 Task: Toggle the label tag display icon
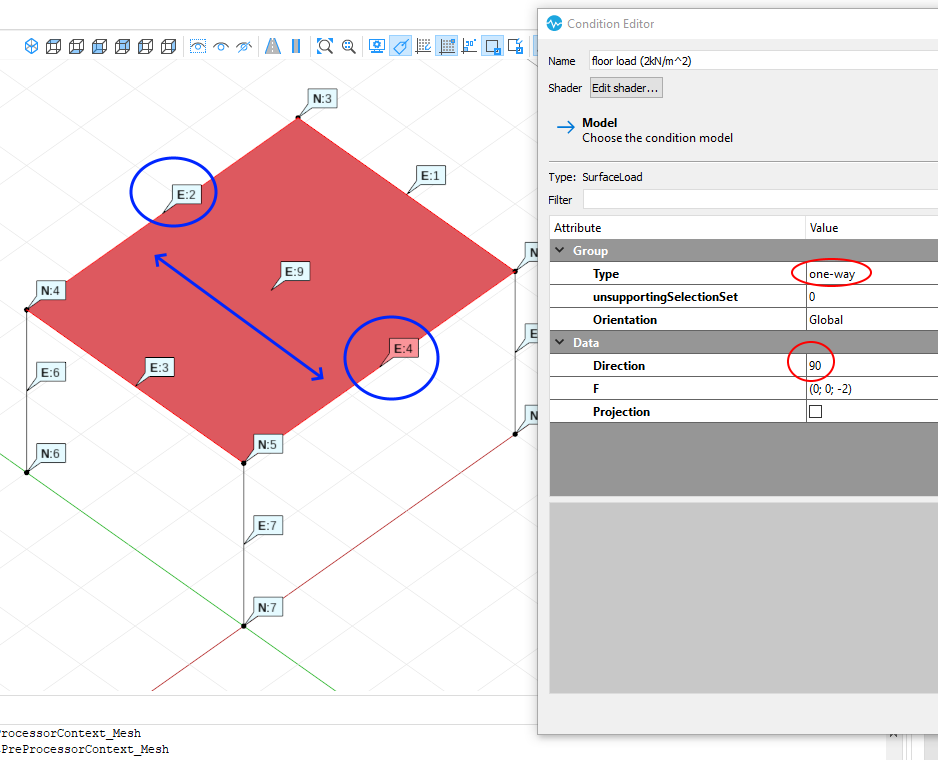pos(400,46)
